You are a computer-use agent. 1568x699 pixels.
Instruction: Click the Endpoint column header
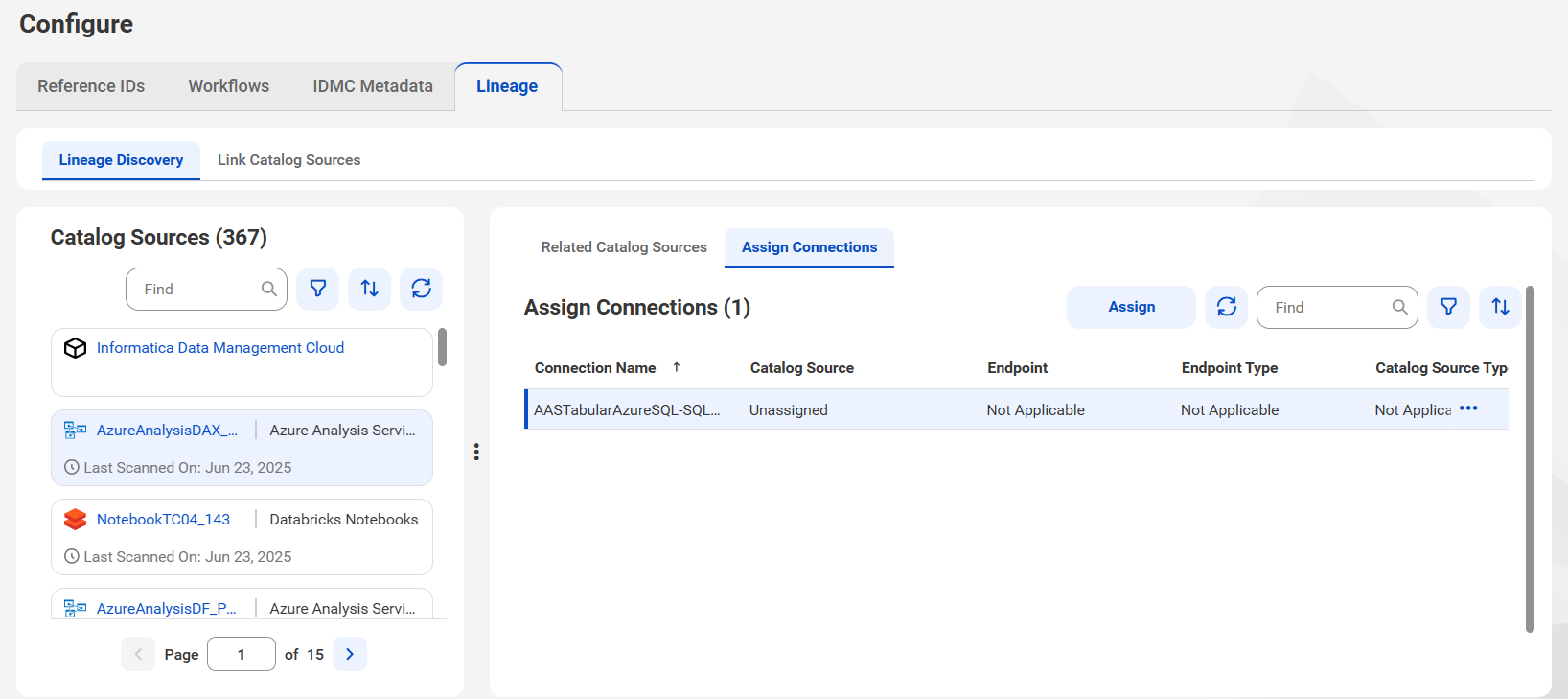coord(1018,368)
